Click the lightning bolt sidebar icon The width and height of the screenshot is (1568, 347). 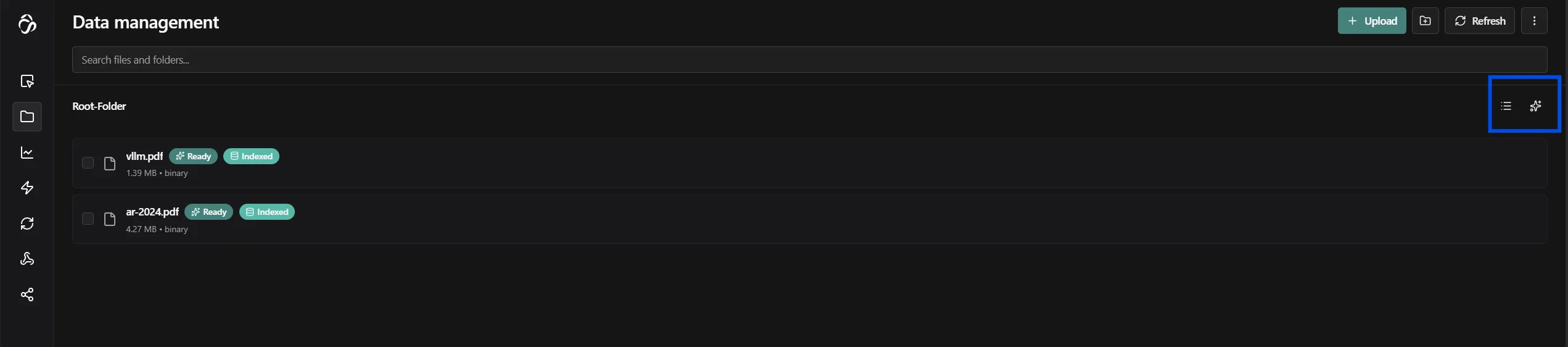tap(27, 188)
